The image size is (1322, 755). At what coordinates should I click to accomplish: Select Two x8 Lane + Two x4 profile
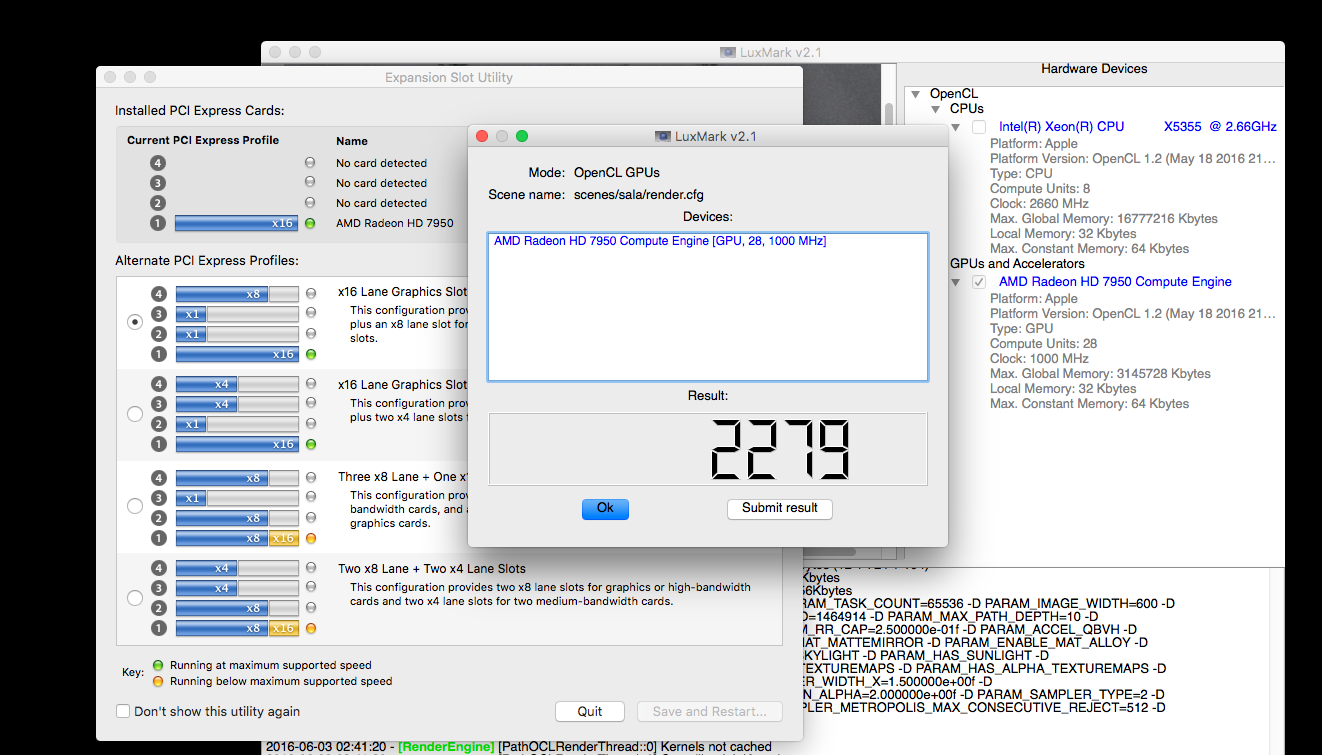click(134, 598)
